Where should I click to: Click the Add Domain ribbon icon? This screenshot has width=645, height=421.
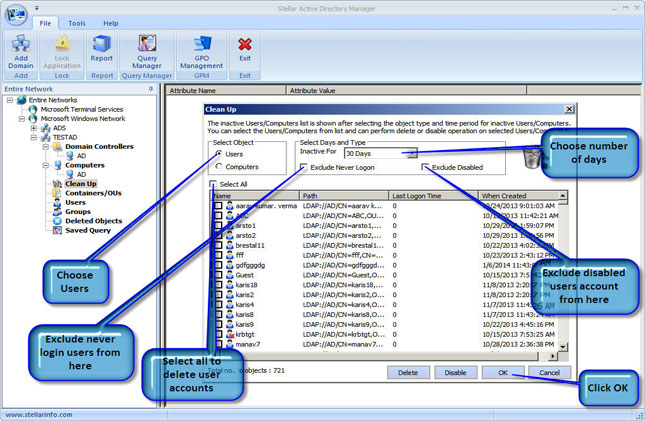(x=21, y=44)
